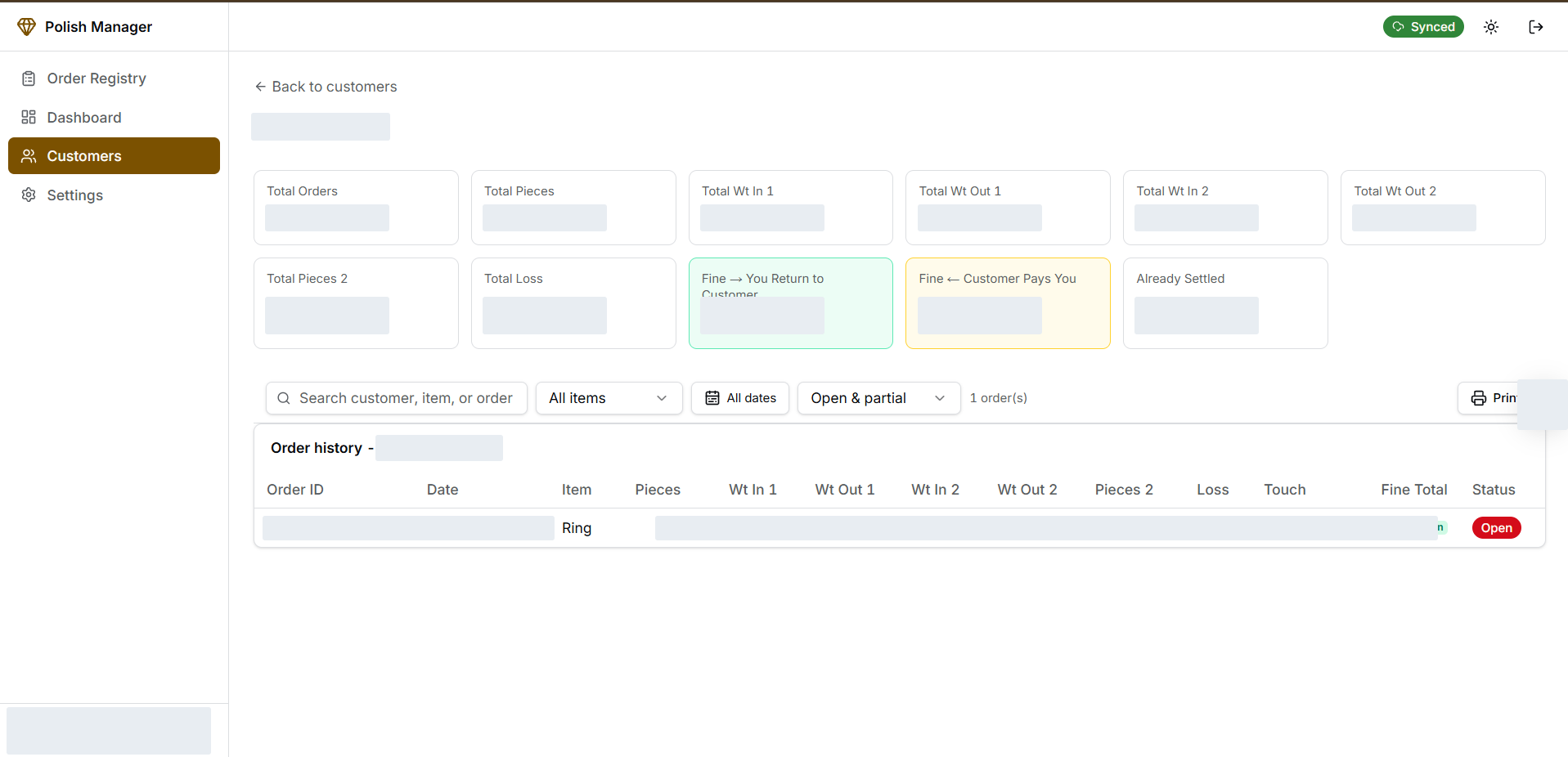Image resolution: width=1568 pixels, height=757 pixels.
Task: Expand the All items dropdown
Action: (x=609, y=398)
